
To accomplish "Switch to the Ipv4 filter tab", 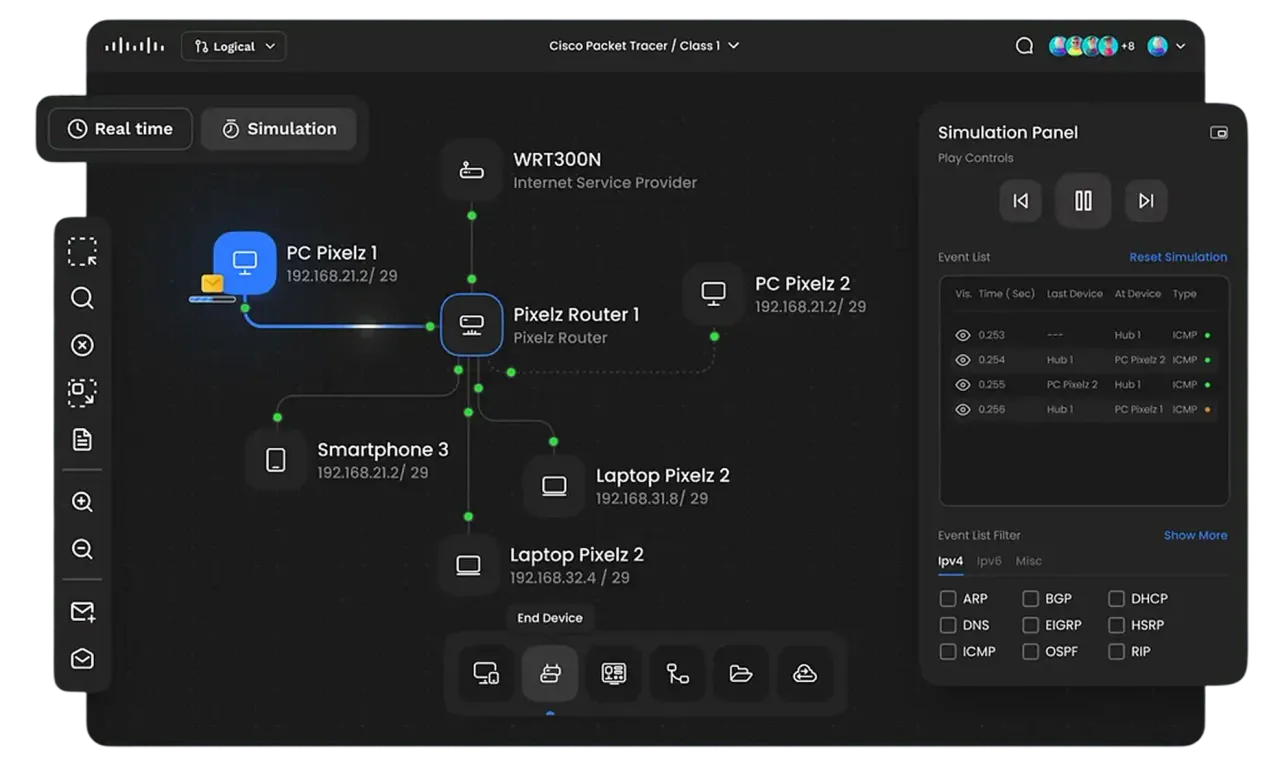I will [x=950, y=561].
